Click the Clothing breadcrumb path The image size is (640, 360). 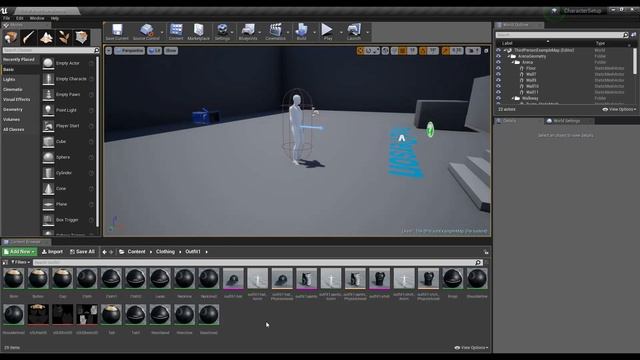[165, 252]
